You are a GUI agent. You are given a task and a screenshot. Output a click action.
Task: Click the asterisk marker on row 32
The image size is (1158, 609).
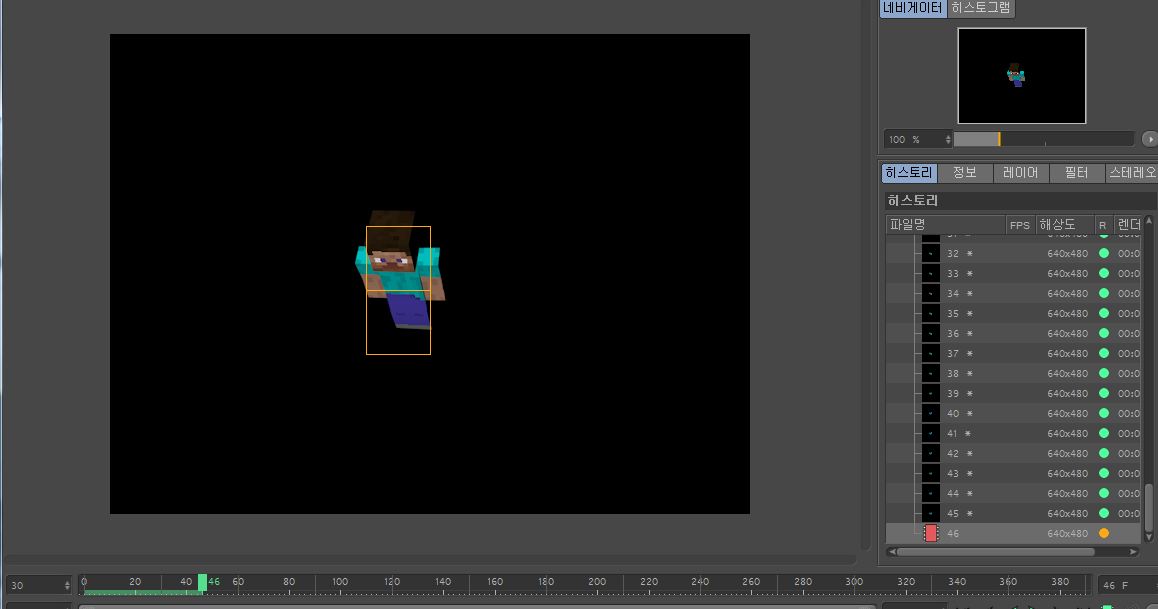click(970, 253)
